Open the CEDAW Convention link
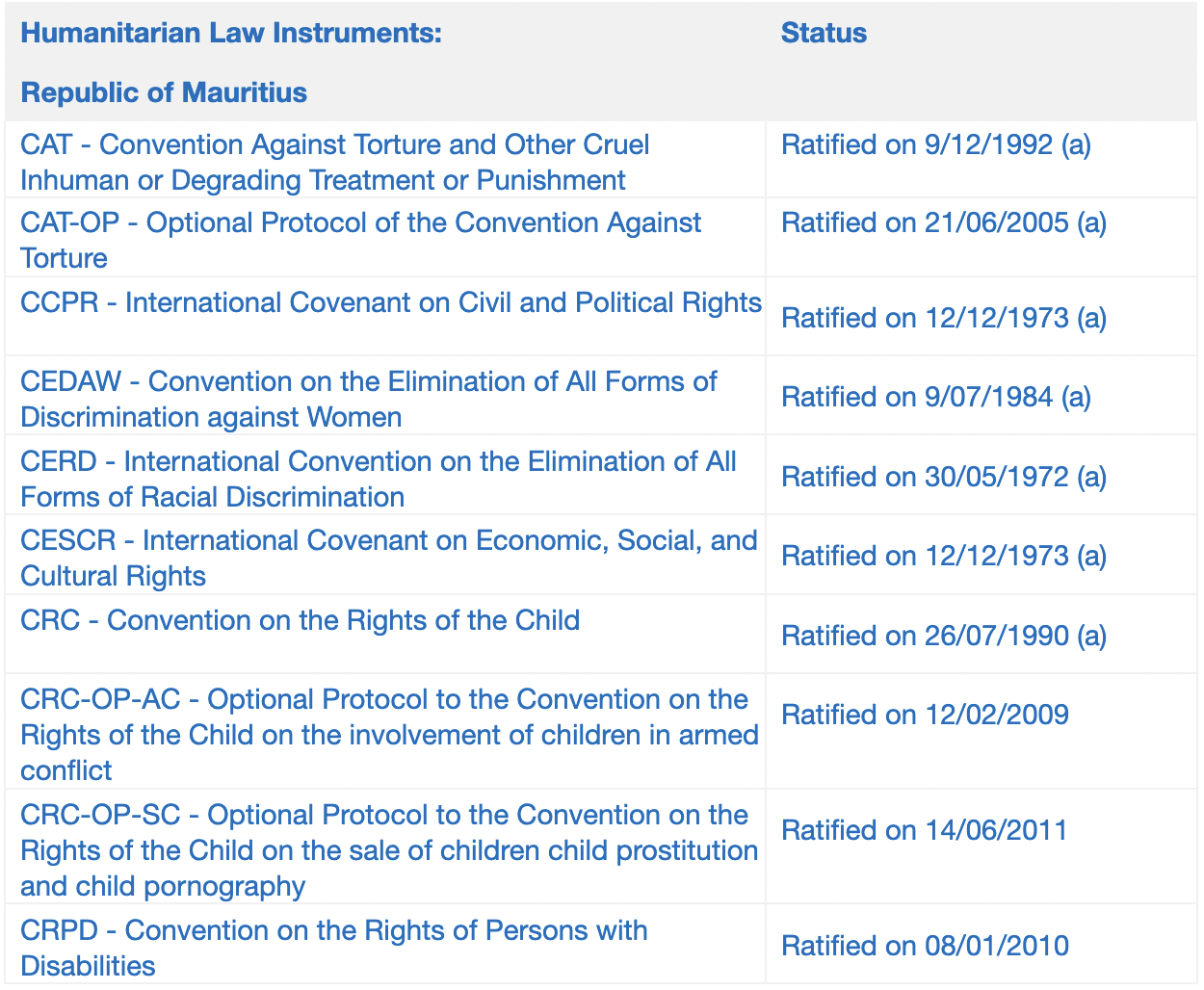1204x990 pixels. [369, 400]
